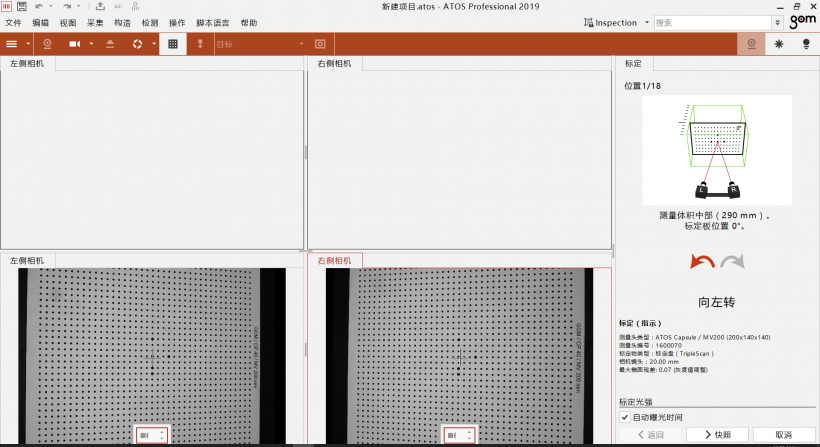Select the grid view icon in toolbar
Image resolution: width=820 pixels, height=447 pixels.
[173, 44]
